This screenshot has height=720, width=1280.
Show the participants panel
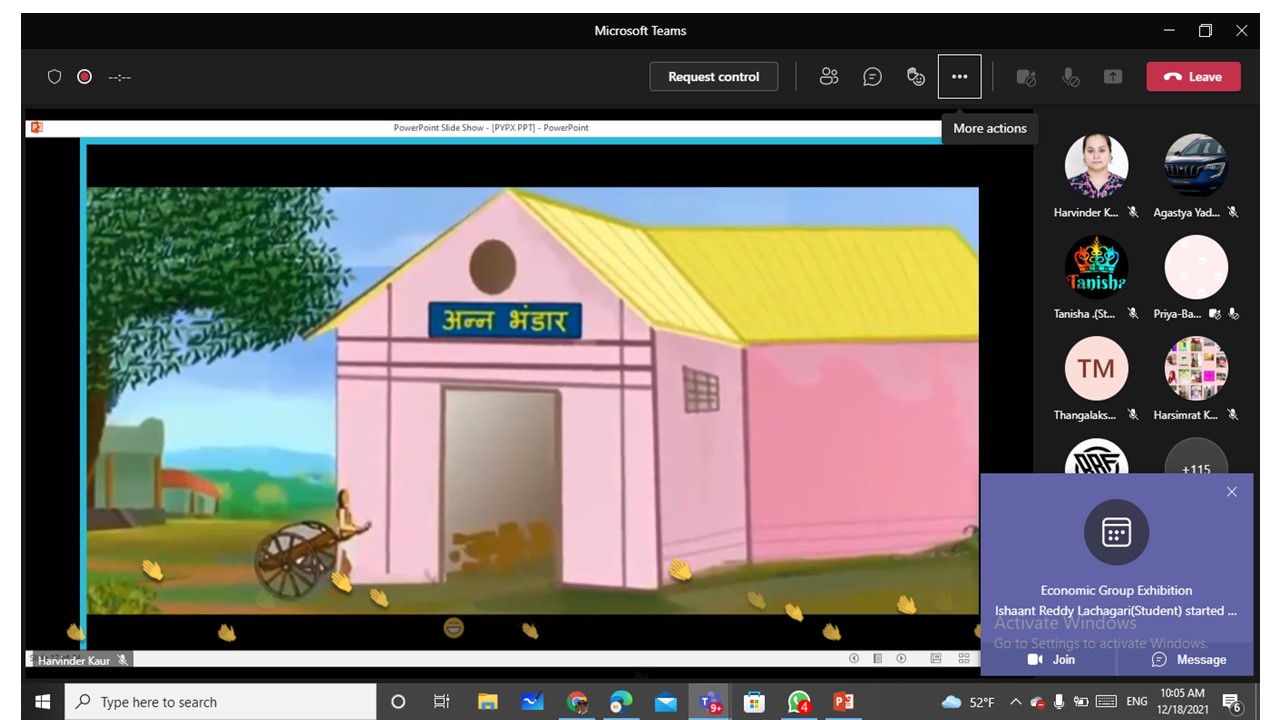coord(829,77)
